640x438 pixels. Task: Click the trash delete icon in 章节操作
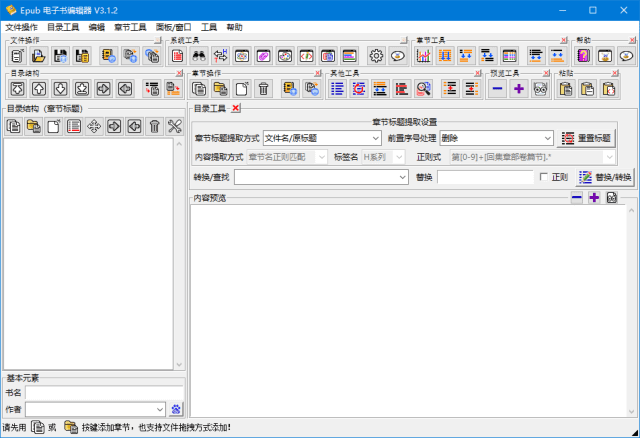point(263,89)
